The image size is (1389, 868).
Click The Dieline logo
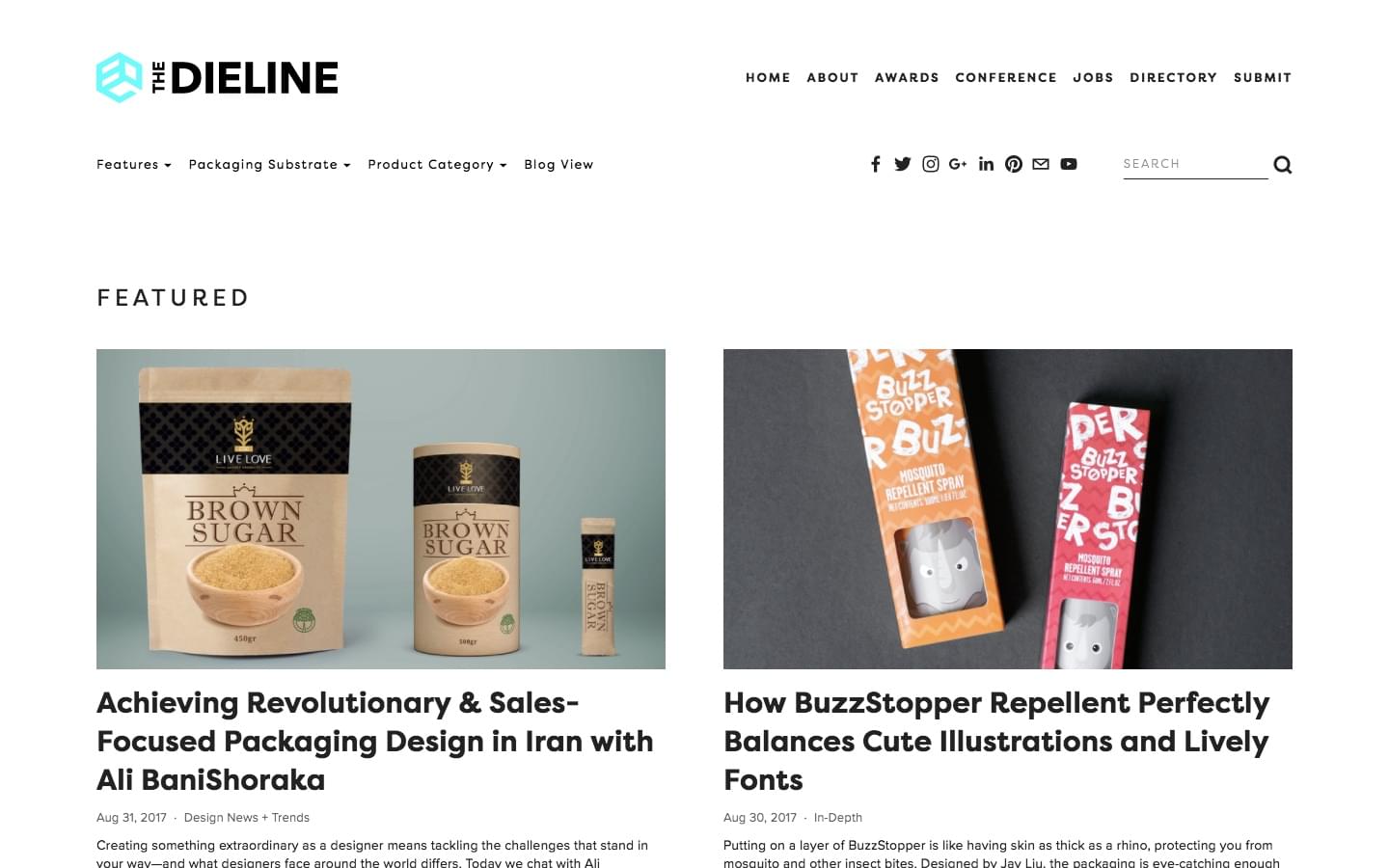pyautogui.click(x=217, y=77)
